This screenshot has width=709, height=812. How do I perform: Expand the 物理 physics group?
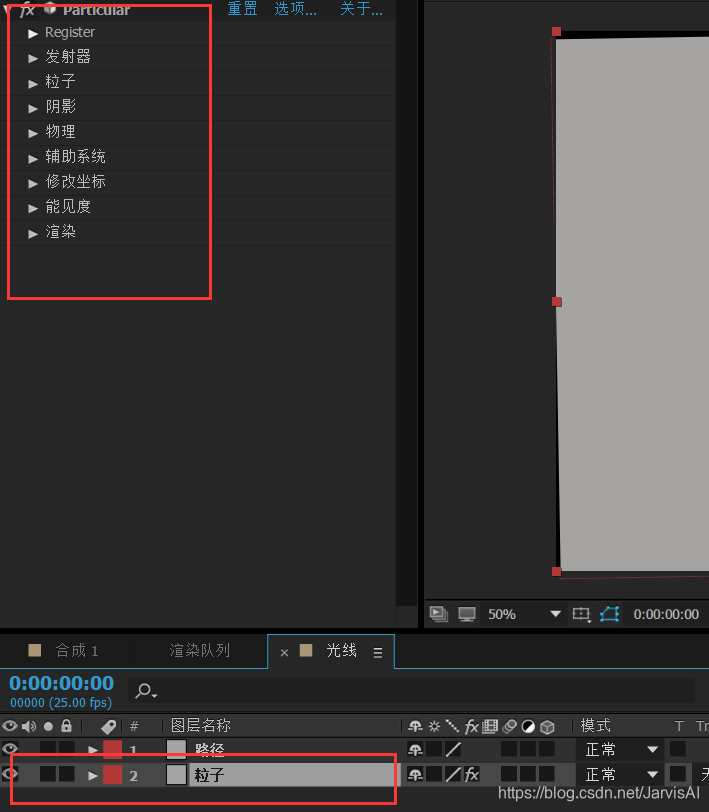click(33, 133)
